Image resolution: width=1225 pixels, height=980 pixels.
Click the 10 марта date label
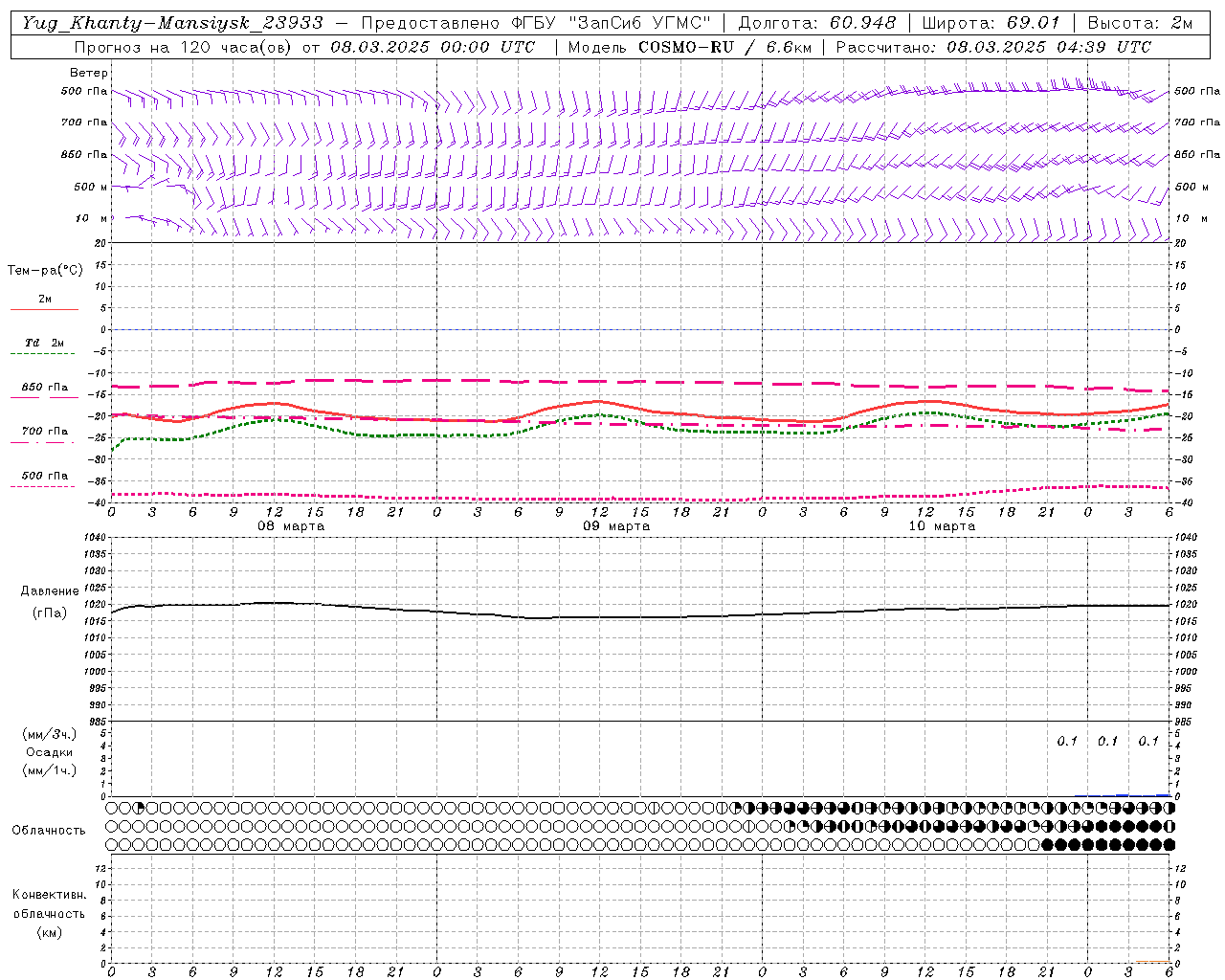[x=942, y=526]
